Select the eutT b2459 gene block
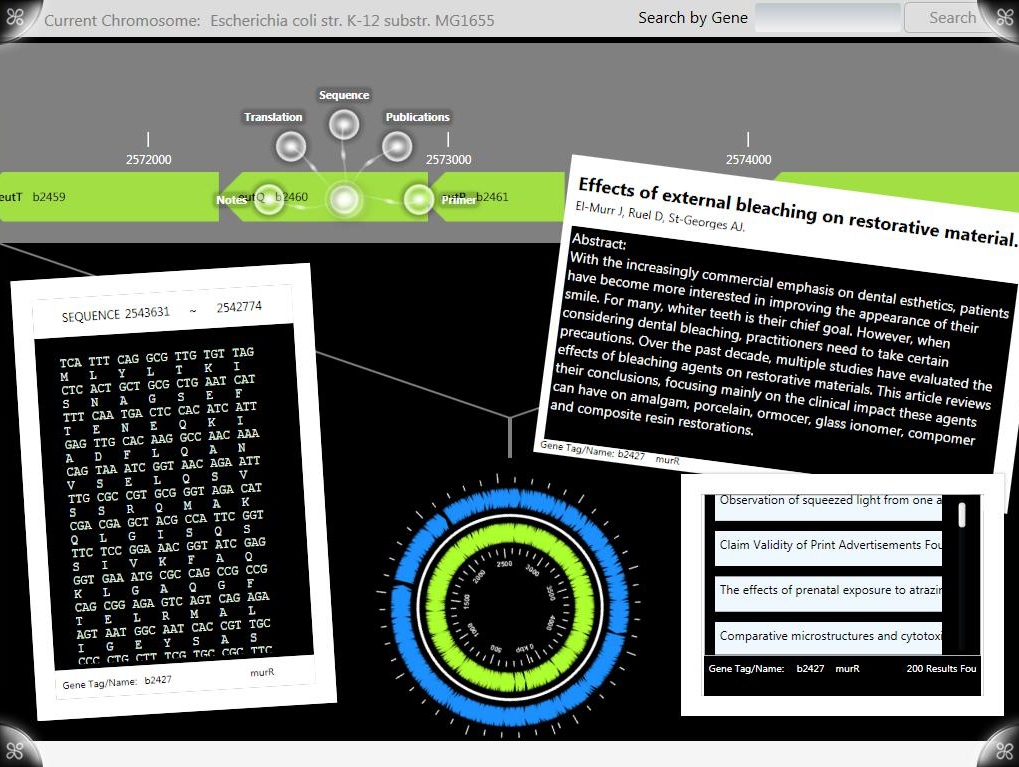This screenshot has height=767, width=1019. click(x=109, y=197)
